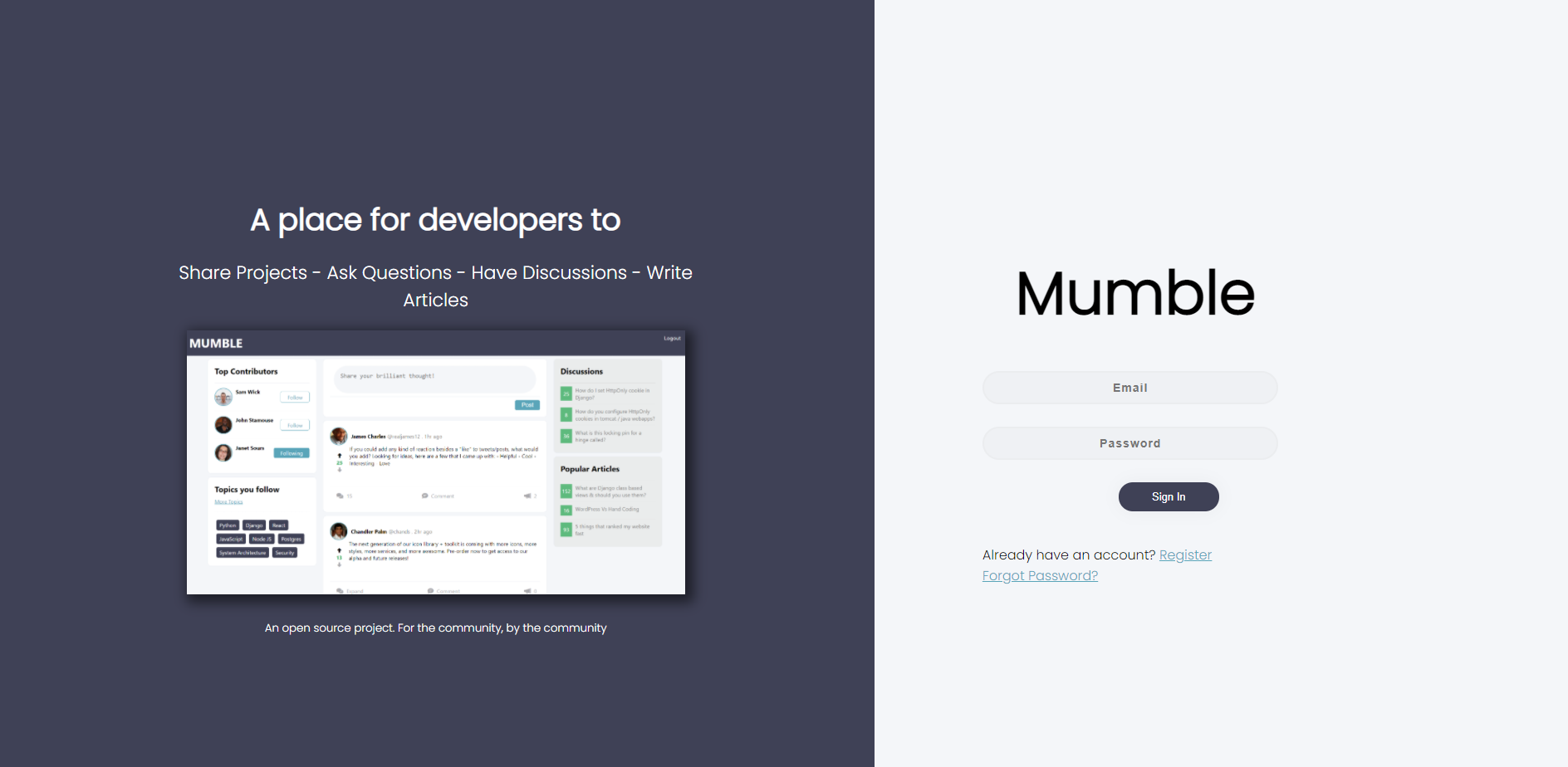The height and width of the screenshot is (767, 1568).
Task: Click the Sign In button
Action: point(1169,496)
